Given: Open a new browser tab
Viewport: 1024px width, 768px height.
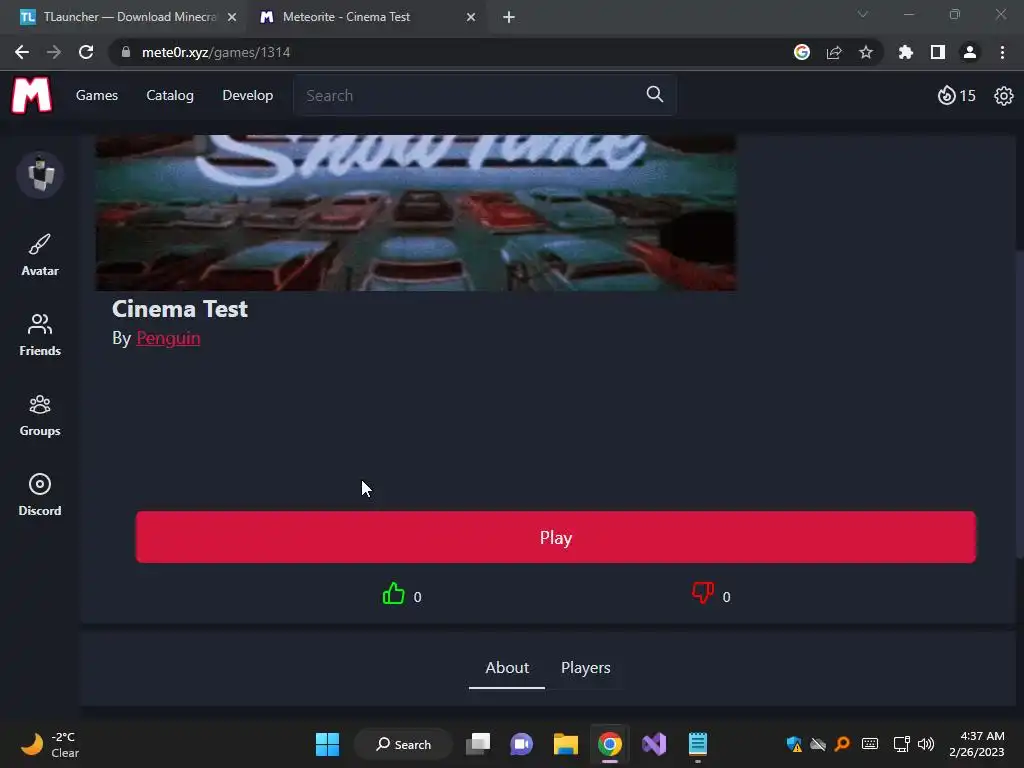Looking at the screenshot, I should click(509, 17).
